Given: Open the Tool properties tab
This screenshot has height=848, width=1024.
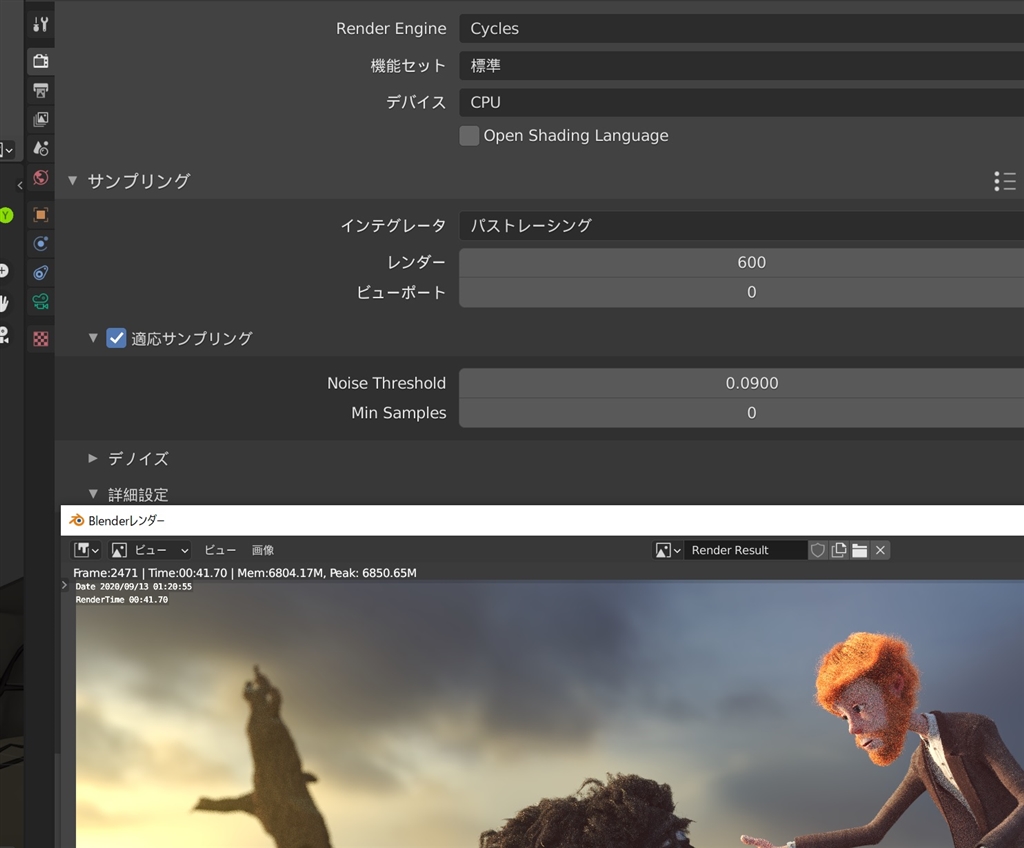Looking at the screenshot, I should pos(40,25).
